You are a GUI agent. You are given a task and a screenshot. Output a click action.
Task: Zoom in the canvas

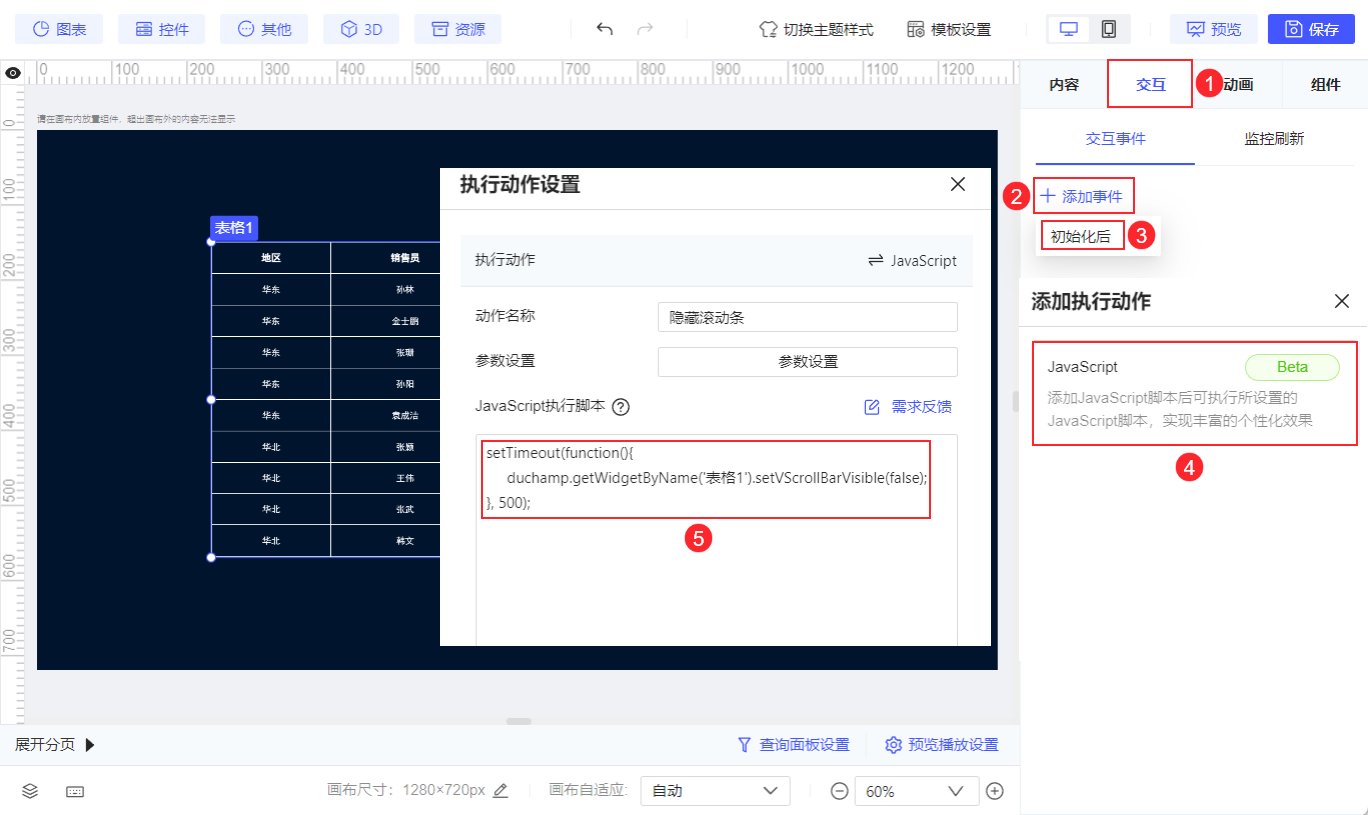point(995,791)
